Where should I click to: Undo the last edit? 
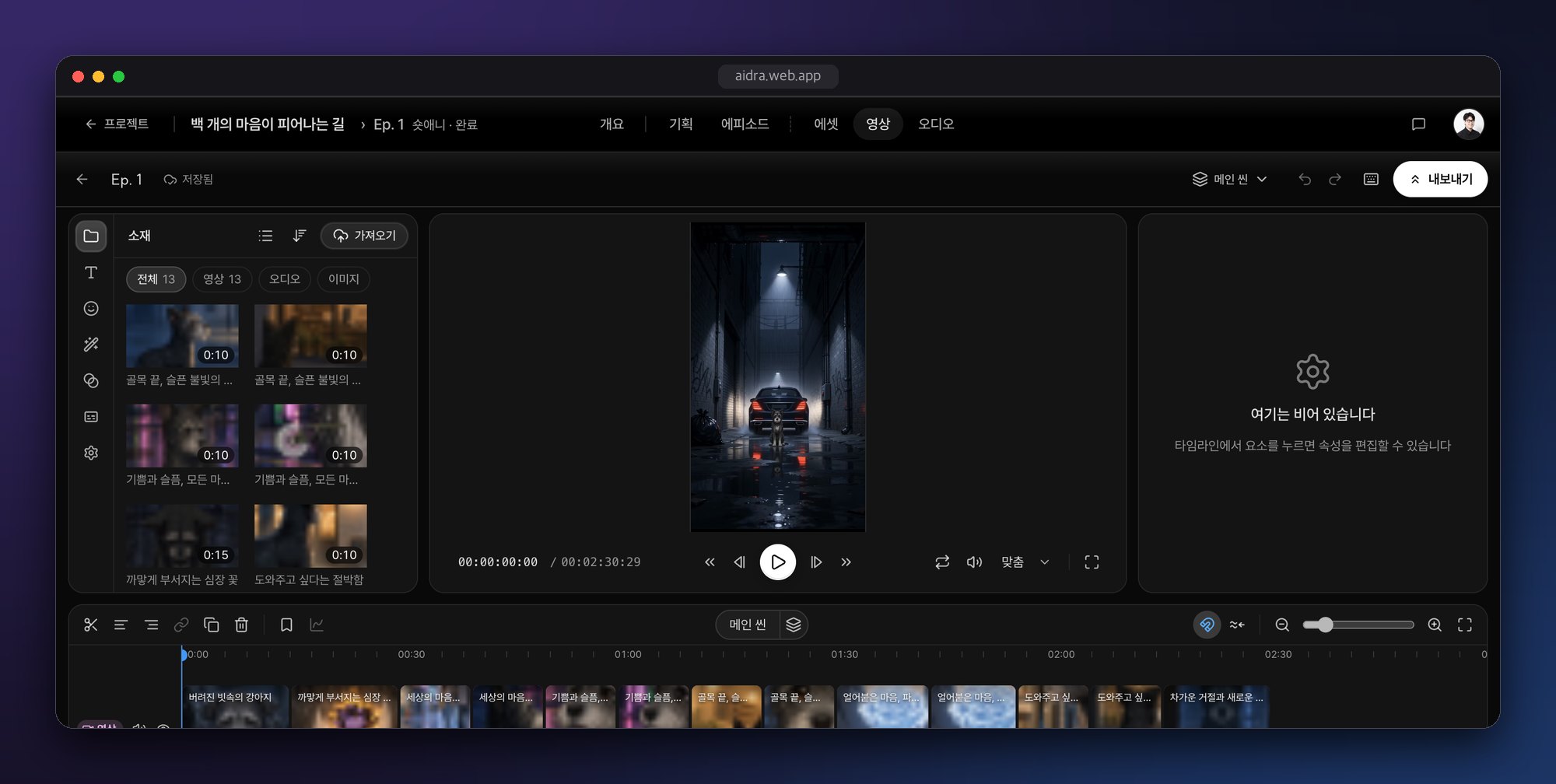tap(1305, 180)
